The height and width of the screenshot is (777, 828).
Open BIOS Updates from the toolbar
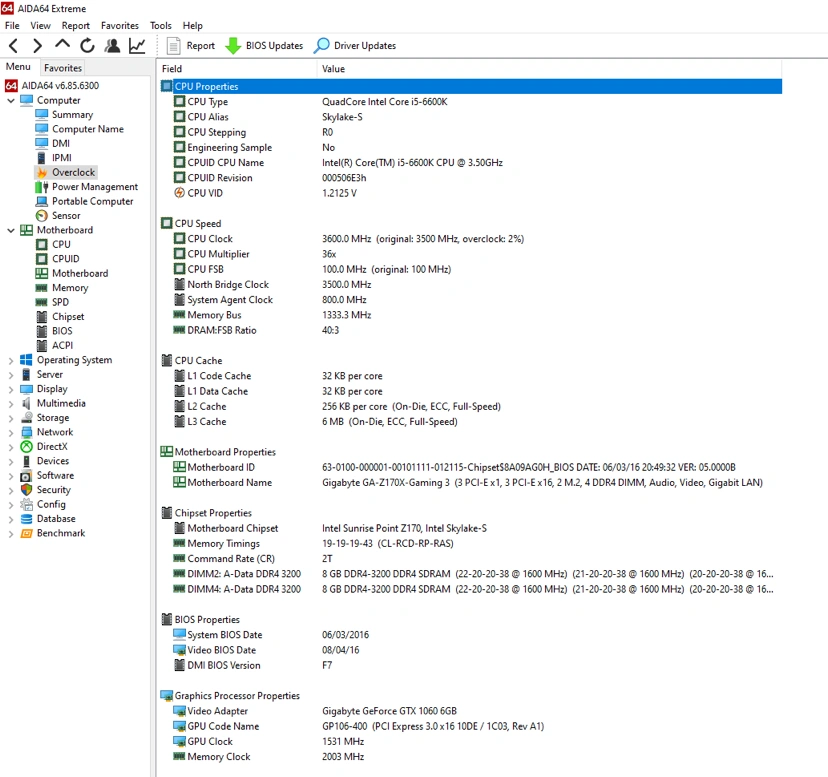click(x=264, y=46)
